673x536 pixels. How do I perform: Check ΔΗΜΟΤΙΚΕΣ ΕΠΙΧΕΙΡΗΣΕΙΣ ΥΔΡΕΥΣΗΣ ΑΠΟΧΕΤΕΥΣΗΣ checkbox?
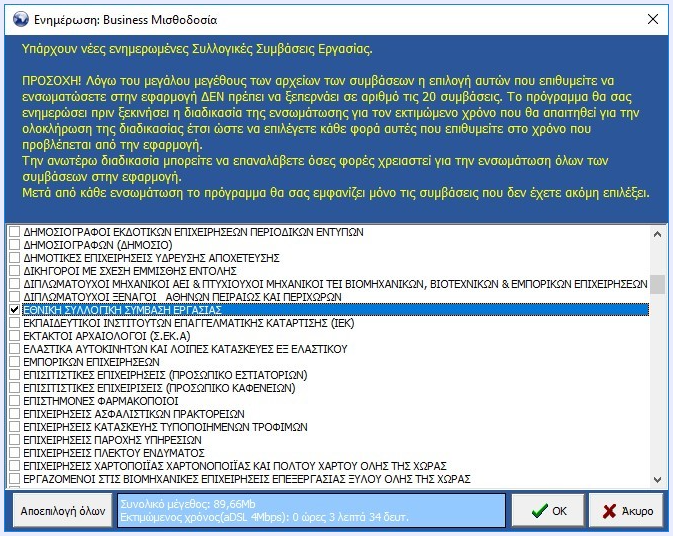pyautogui.click(x=14, y=258)
